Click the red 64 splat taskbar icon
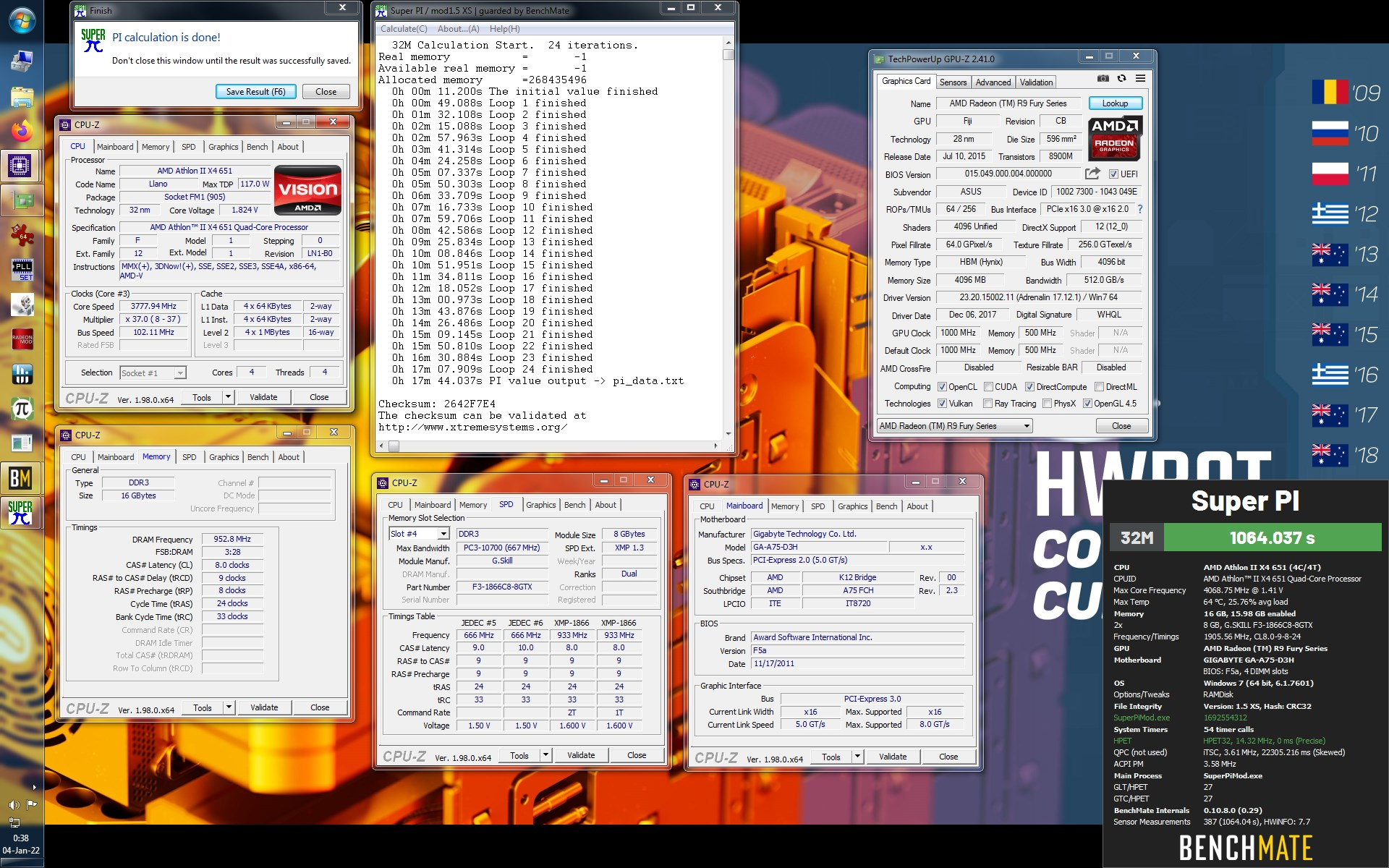The height and width of the screenshot is (868, 1389). [22, 235]
